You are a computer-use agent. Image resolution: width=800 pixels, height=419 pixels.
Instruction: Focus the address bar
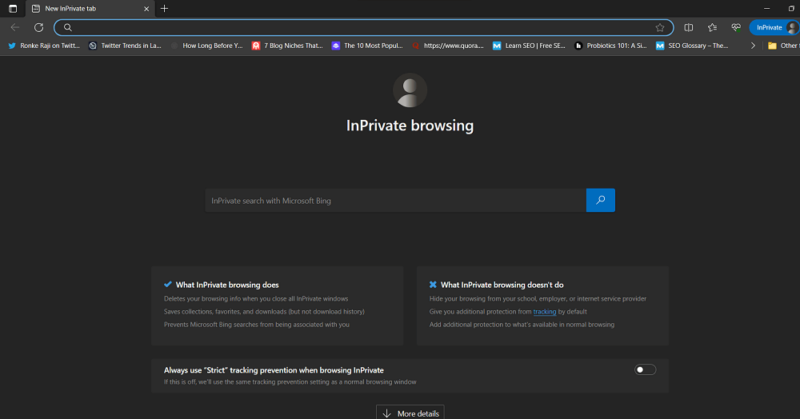click(364, 28)
